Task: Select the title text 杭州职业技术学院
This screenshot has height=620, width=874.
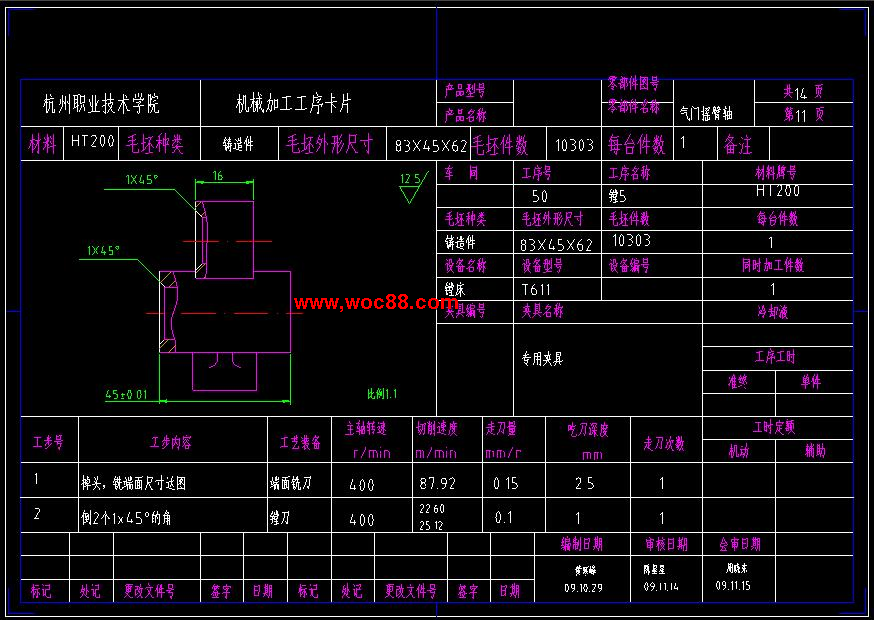Action: pos(101,104)
